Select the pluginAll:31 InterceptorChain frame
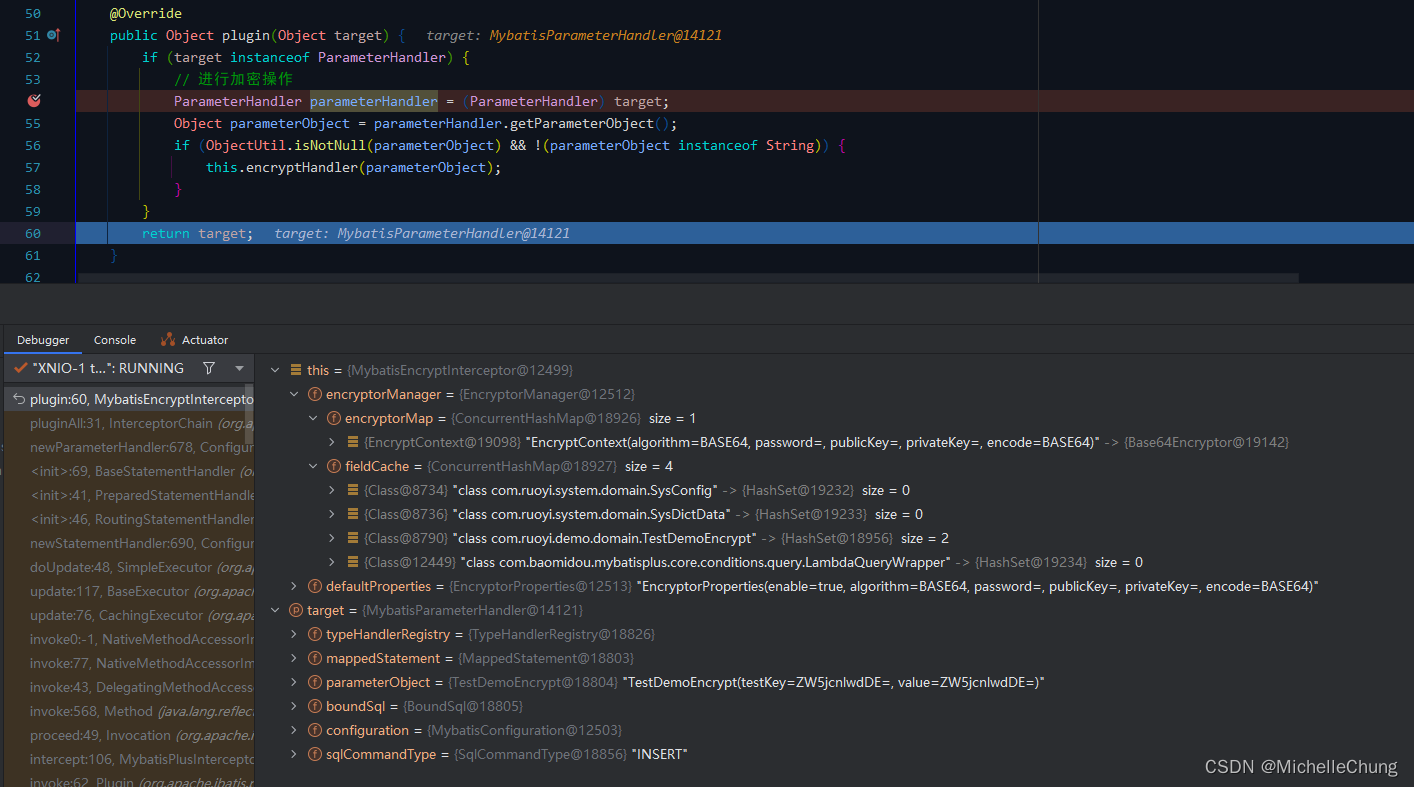The image size is (1414, 787). coord(127,423)
